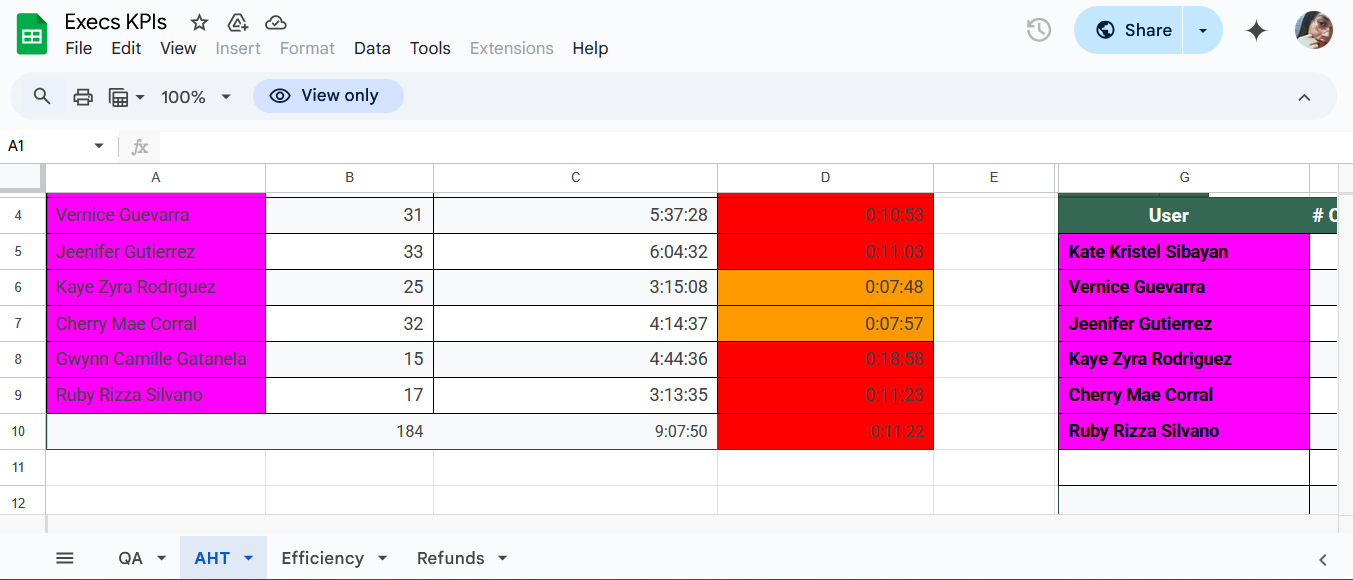The width and height of the screenshot is (1353, 580).
Task: Click the Google Sheets home icon
Action: click(32, 35)
